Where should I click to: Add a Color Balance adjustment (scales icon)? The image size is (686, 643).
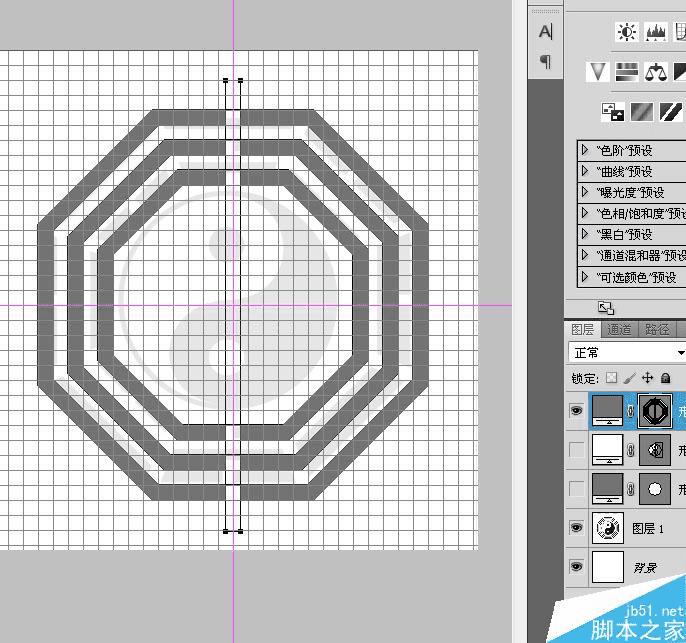(656, 72)
